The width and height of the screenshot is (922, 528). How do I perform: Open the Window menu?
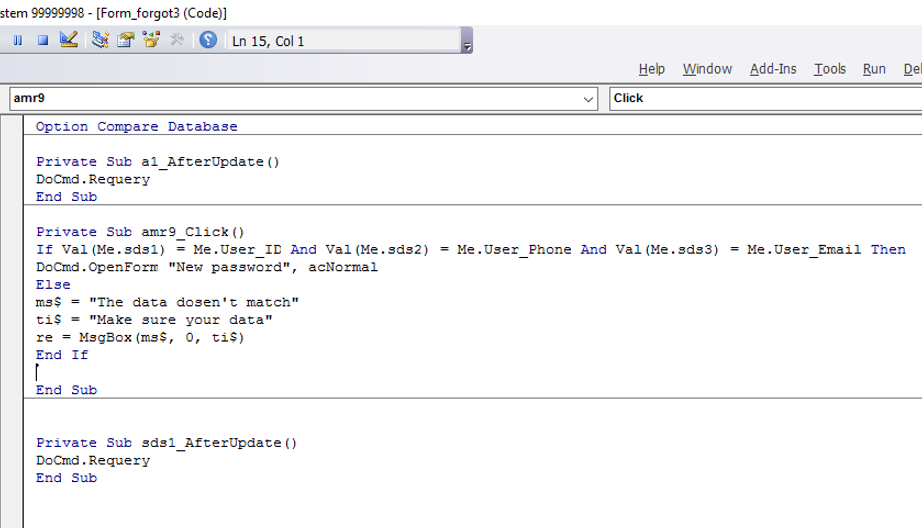[707, 69]
